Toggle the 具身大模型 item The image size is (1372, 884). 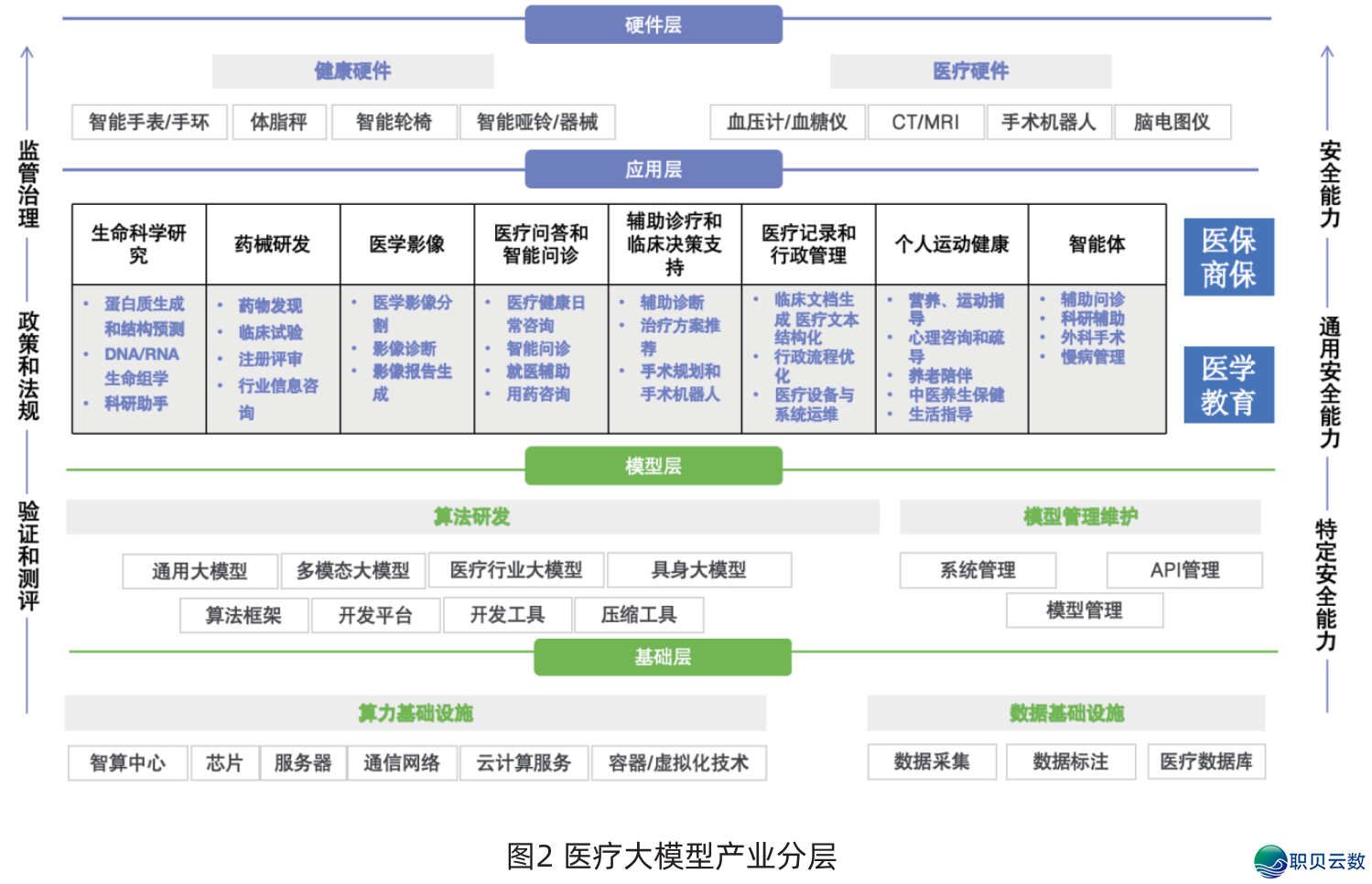click(698, 570)
